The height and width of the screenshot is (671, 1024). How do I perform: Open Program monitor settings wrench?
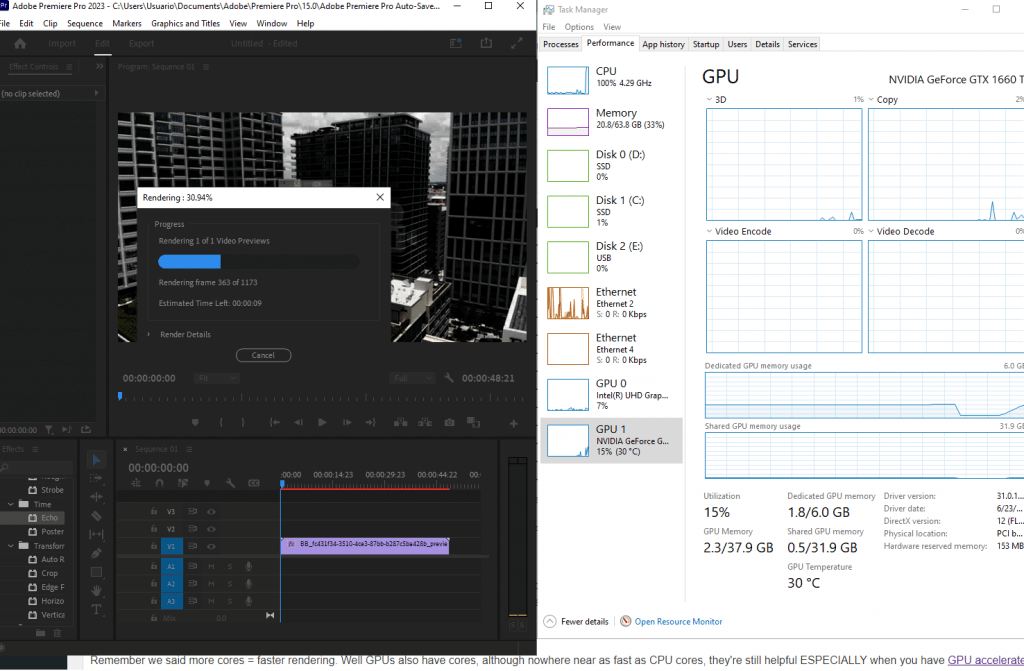[x=449, y=378]
